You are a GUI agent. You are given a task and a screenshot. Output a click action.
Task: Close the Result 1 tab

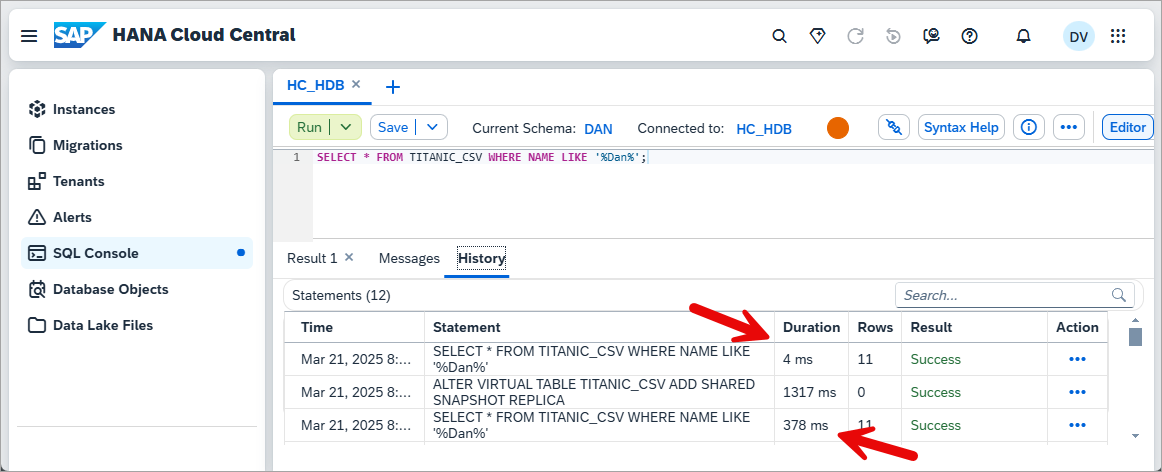(x=349, y=257)
